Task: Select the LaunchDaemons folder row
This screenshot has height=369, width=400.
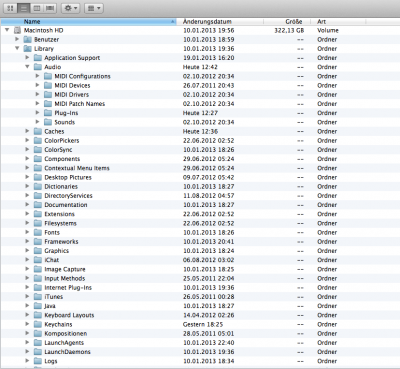Action: [x=200, y=352]
